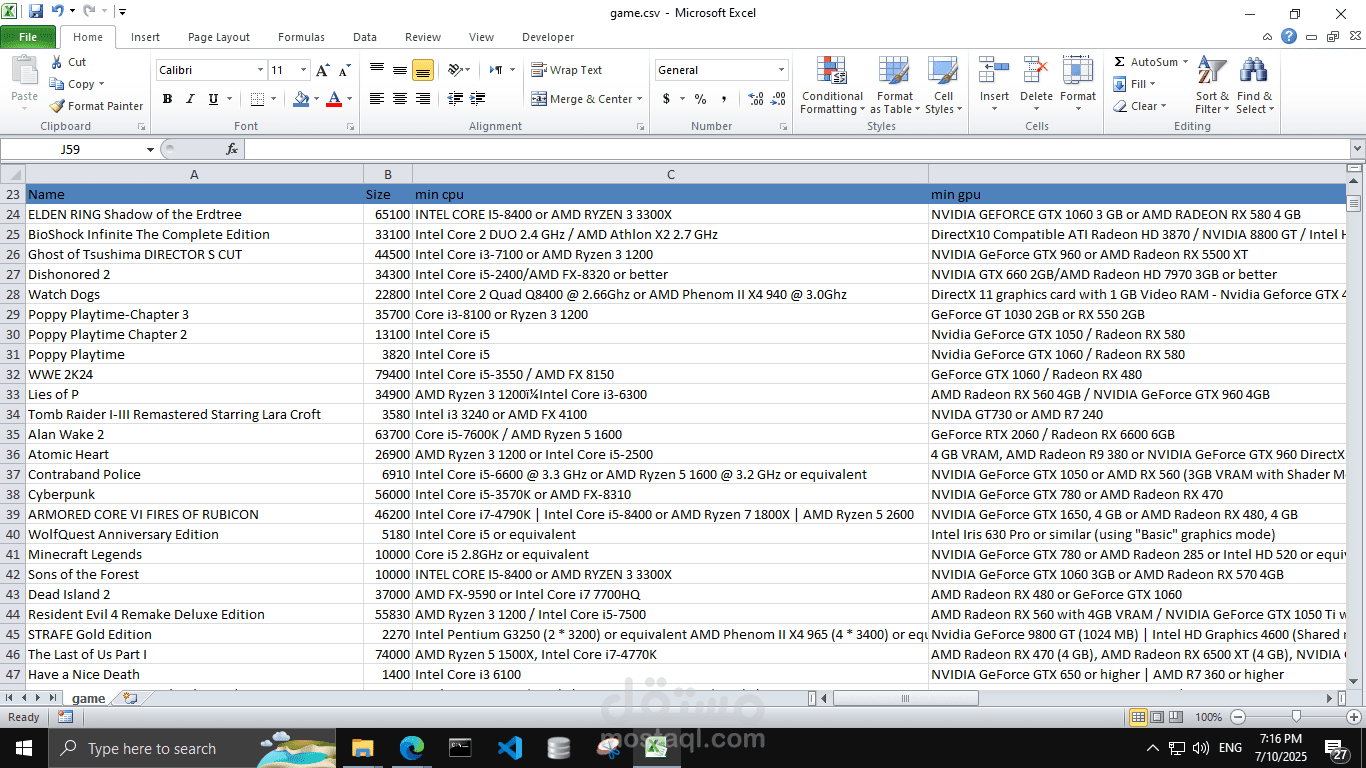The image size is (1366, 768).
Task: Apply Accounting dollar format
Action: (666, 99)
